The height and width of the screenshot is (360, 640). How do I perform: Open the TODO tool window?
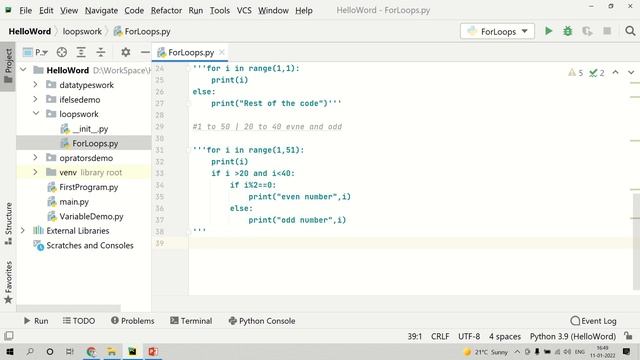pyautogui.click(x=79, y=321)
